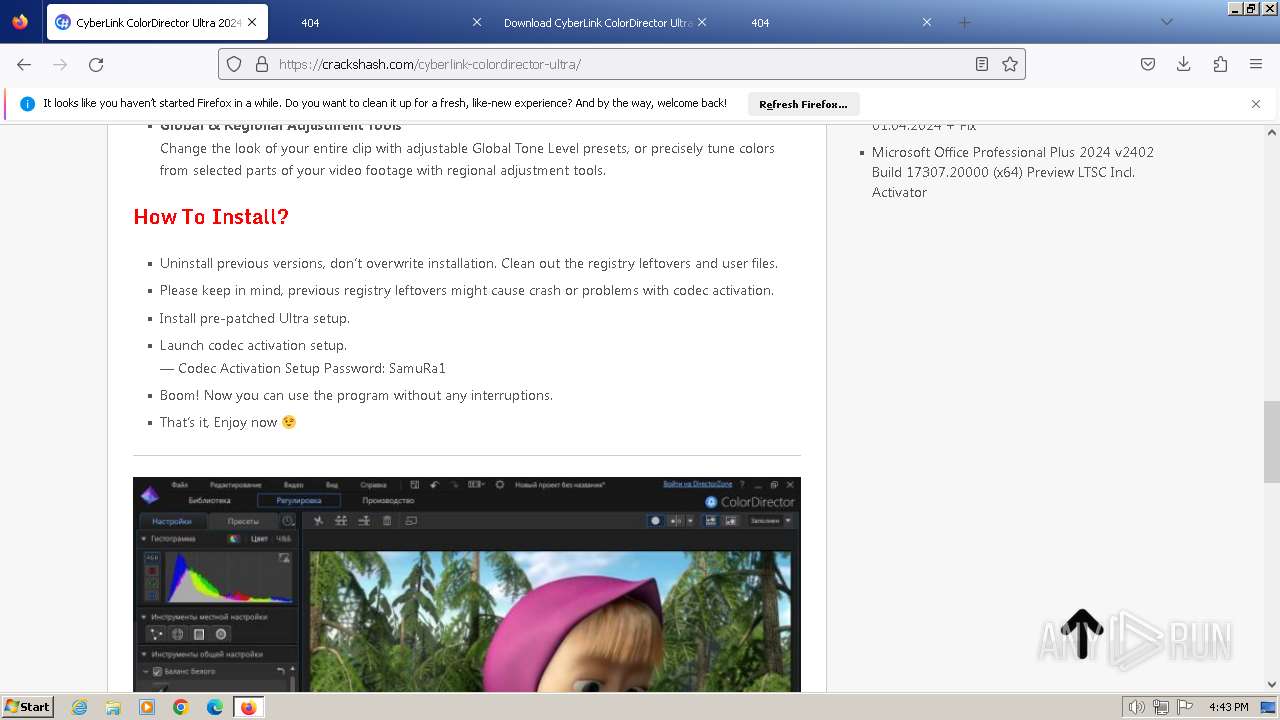Viewport: 1280px width, 720px height.
Task: Open the Firefox application hamburger menu
Action: click(x=1256, y=64)
